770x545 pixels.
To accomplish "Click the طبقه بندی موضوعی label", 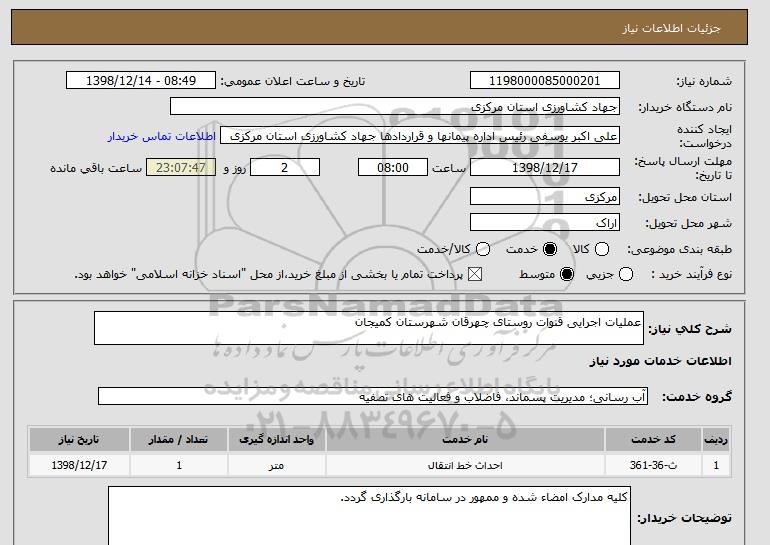I will pos(679,249).
